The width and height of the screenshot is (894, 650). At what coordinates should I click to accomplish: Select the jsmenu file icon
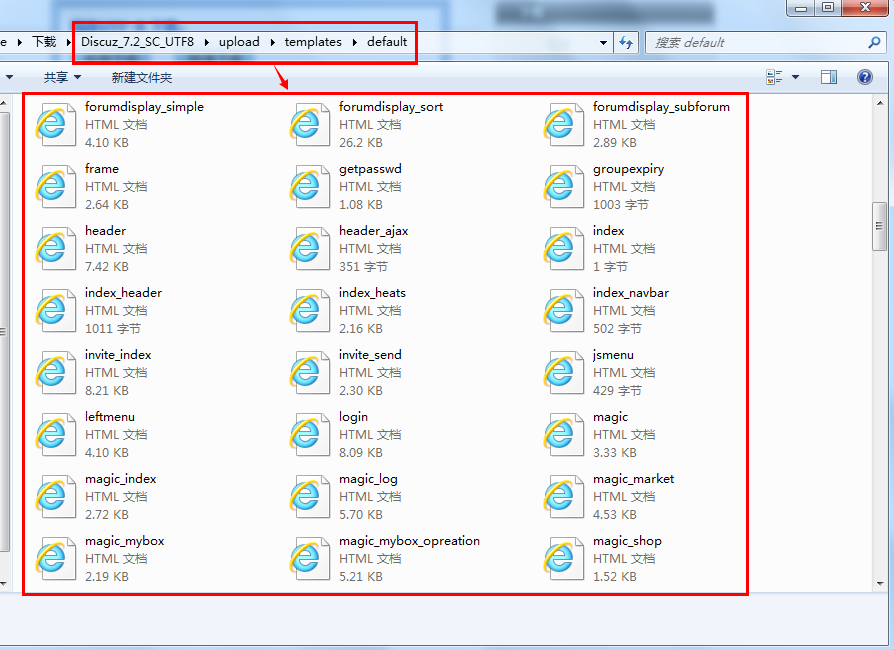click(x=563, y=373)
